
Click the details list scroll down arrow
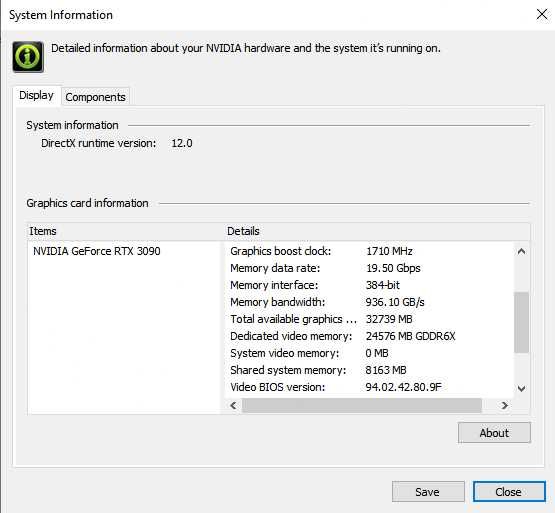[521, 388]
